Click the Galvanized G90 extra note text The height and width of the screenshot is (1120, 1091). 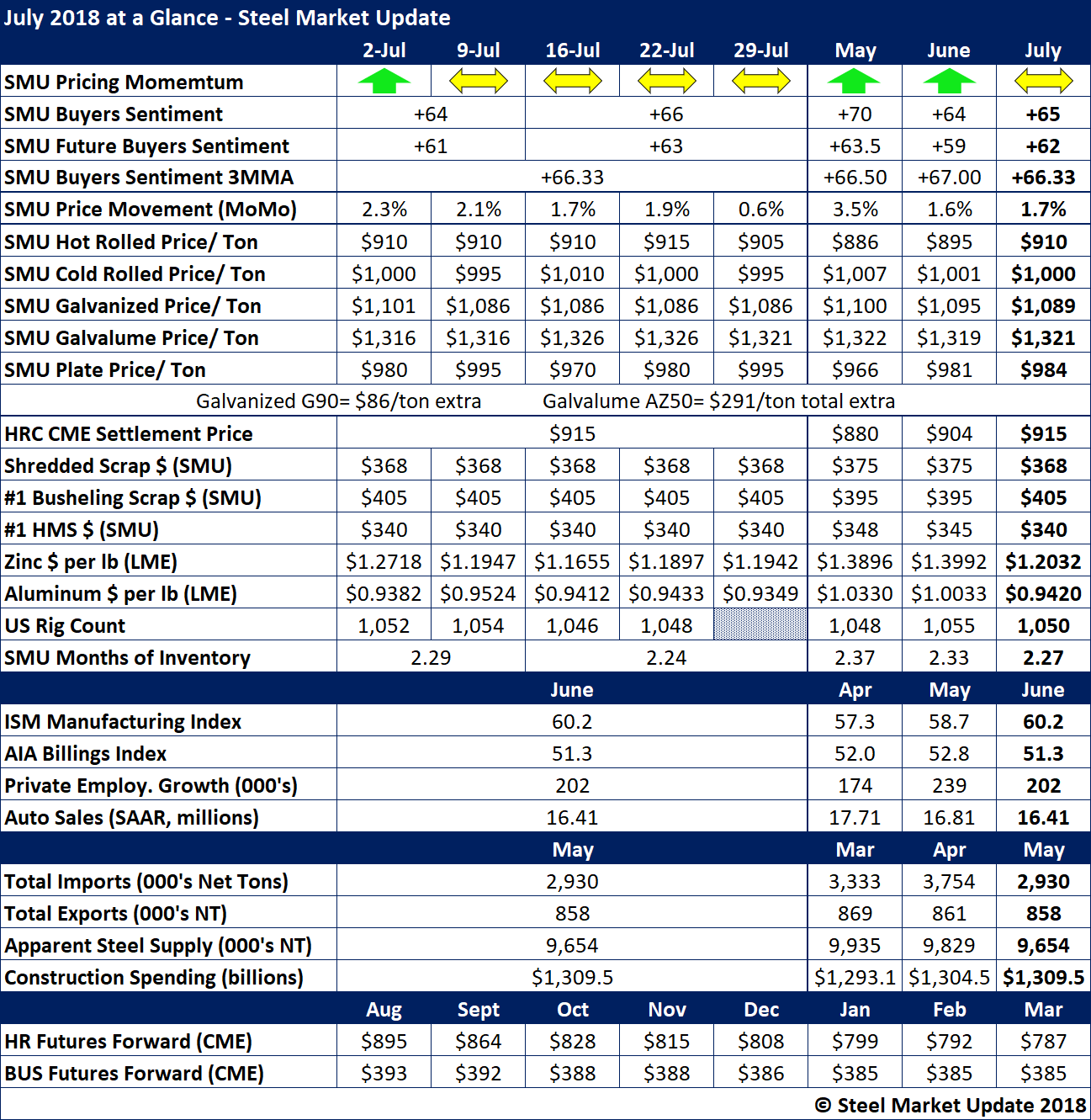(x=338, y=401)
